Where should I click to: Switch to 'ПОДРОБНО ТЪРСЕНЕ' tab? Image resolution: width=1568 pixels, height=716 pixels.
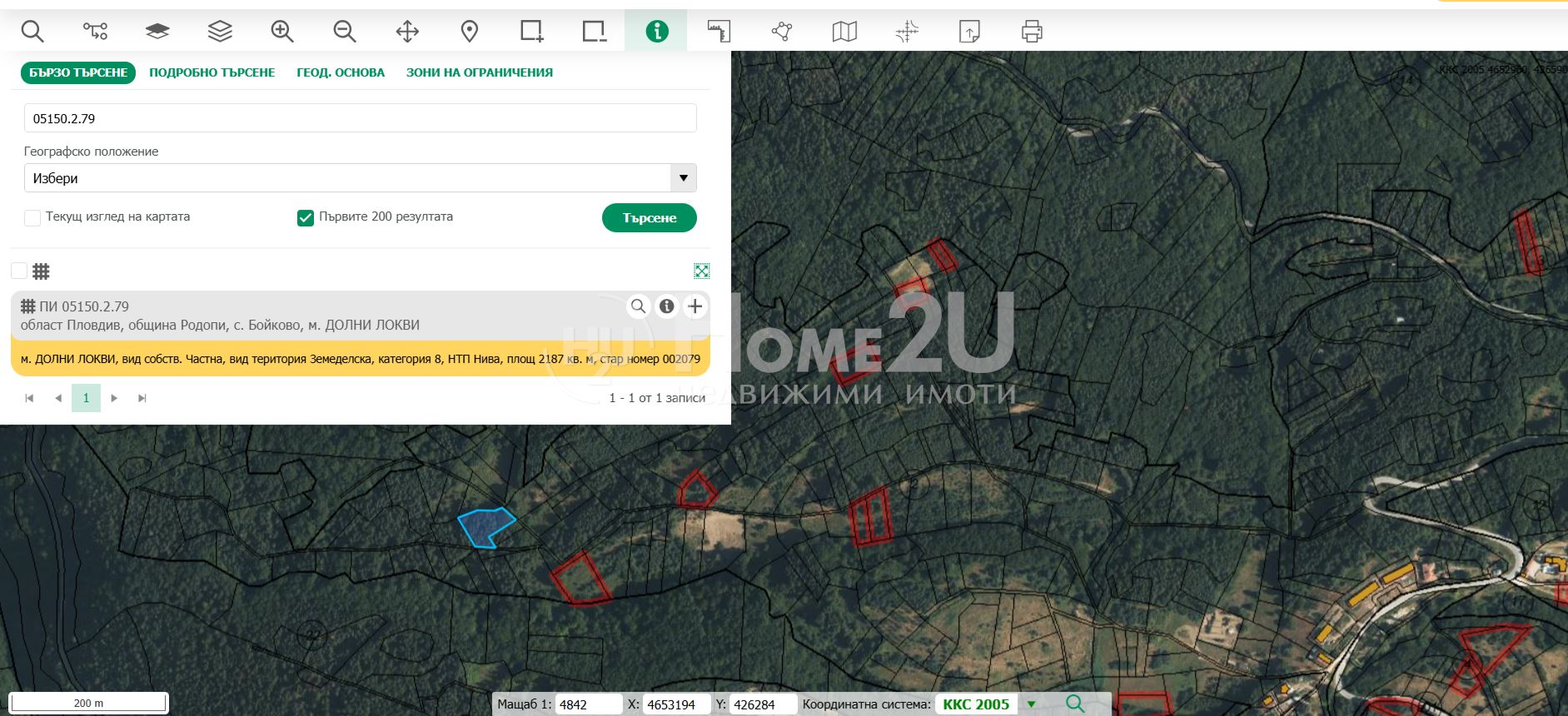(212, 72)
